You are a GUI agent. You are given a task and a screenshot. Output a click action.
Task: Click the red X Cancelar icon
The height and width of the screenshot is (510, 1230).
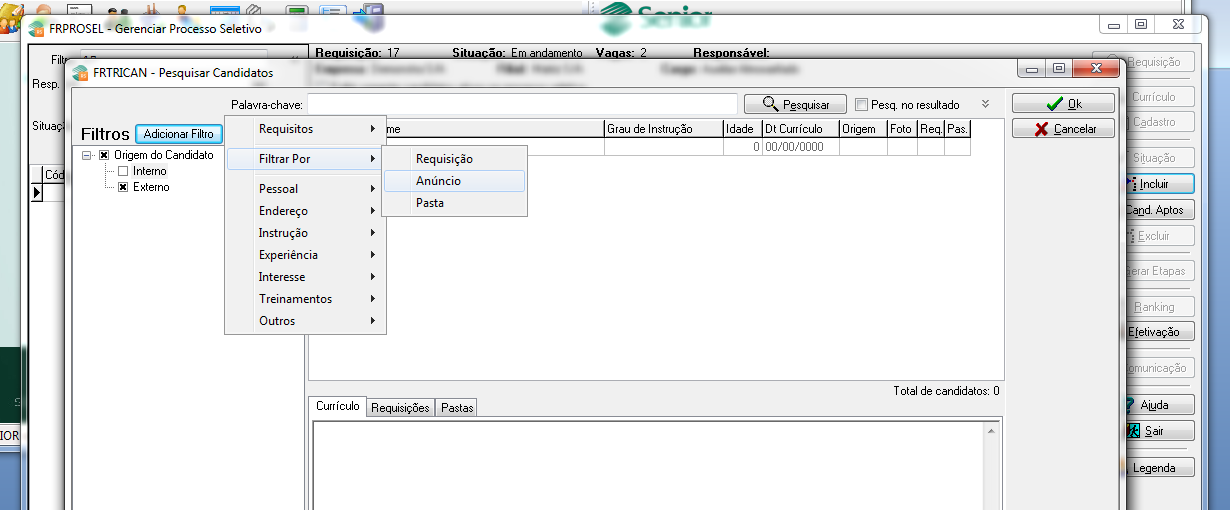tap(1041, 129)
